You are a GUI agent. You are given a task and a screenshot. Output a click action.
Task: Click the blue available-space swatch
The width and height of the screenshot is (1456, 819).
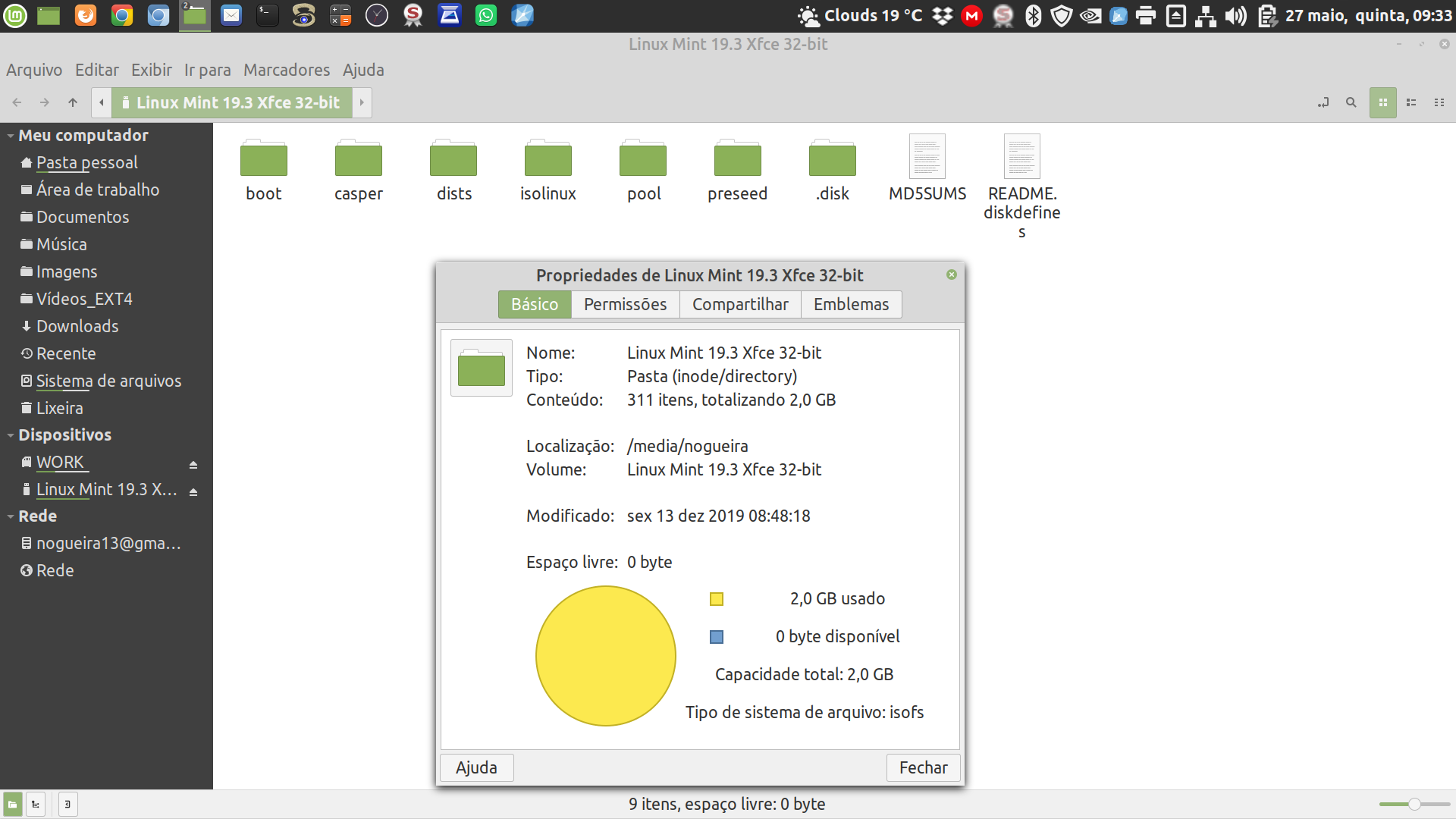[x=717, y=637]
